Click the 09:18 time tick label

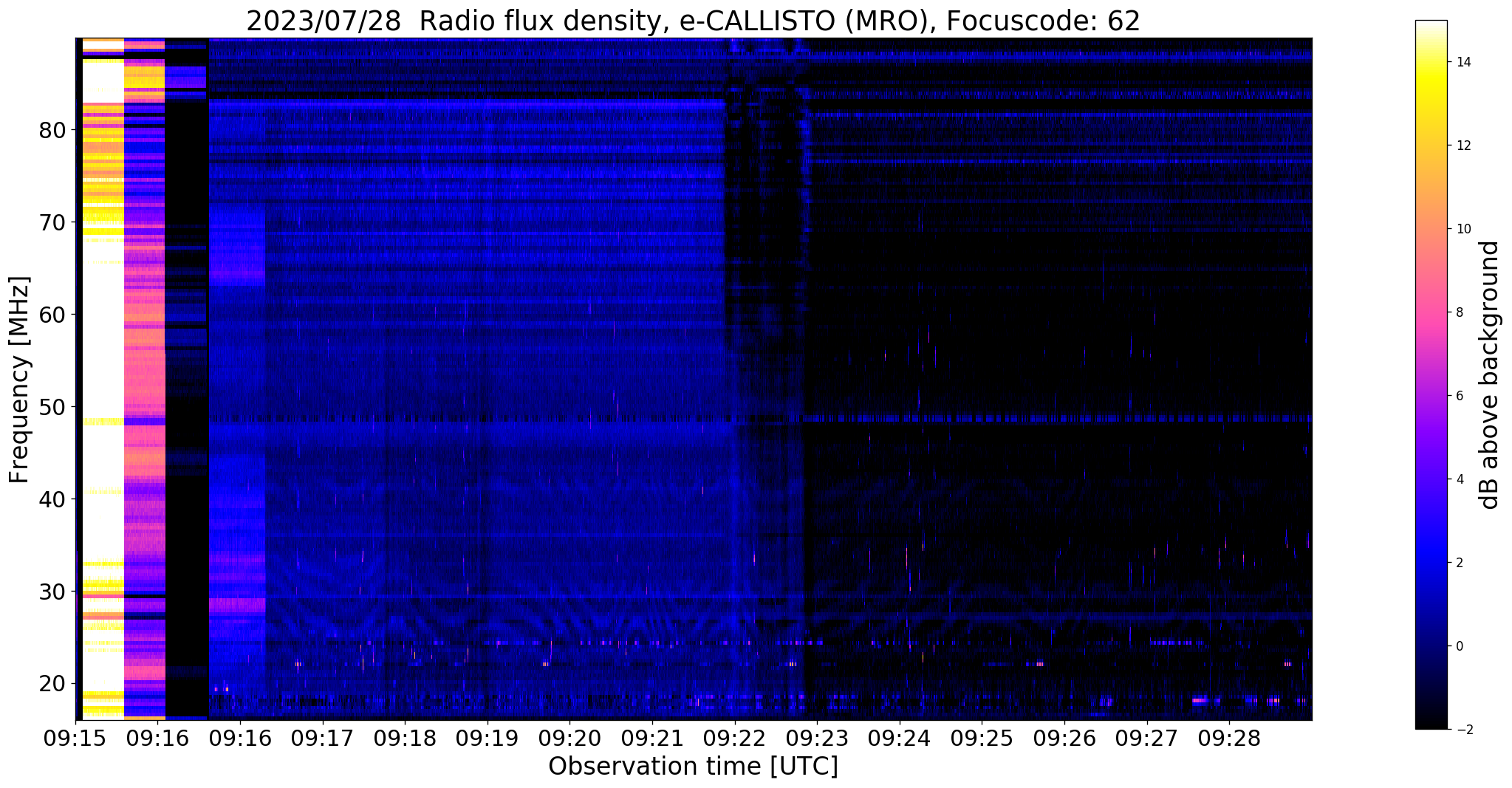405,739
